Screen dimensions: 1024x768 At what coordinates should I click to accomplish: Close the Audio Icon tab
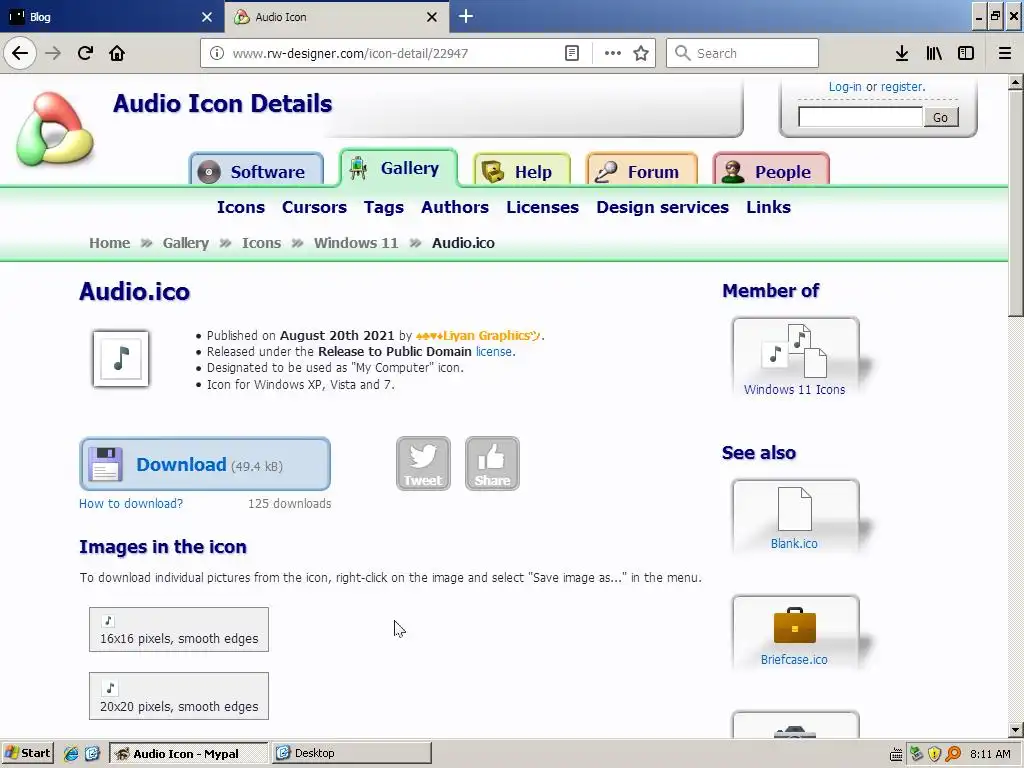click(x=432, y=17)
